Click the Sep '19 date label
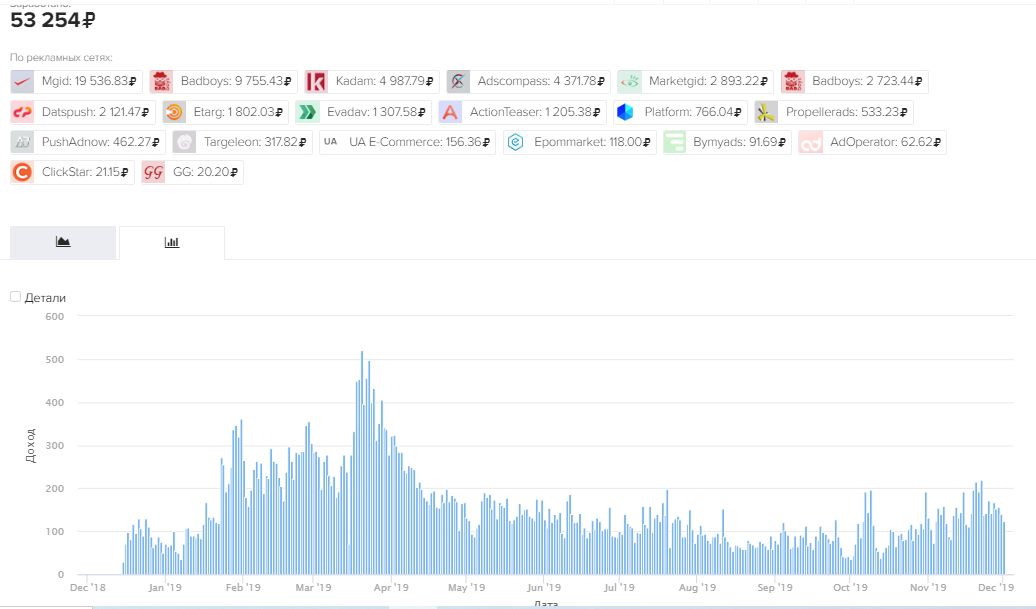 (775, 587)
